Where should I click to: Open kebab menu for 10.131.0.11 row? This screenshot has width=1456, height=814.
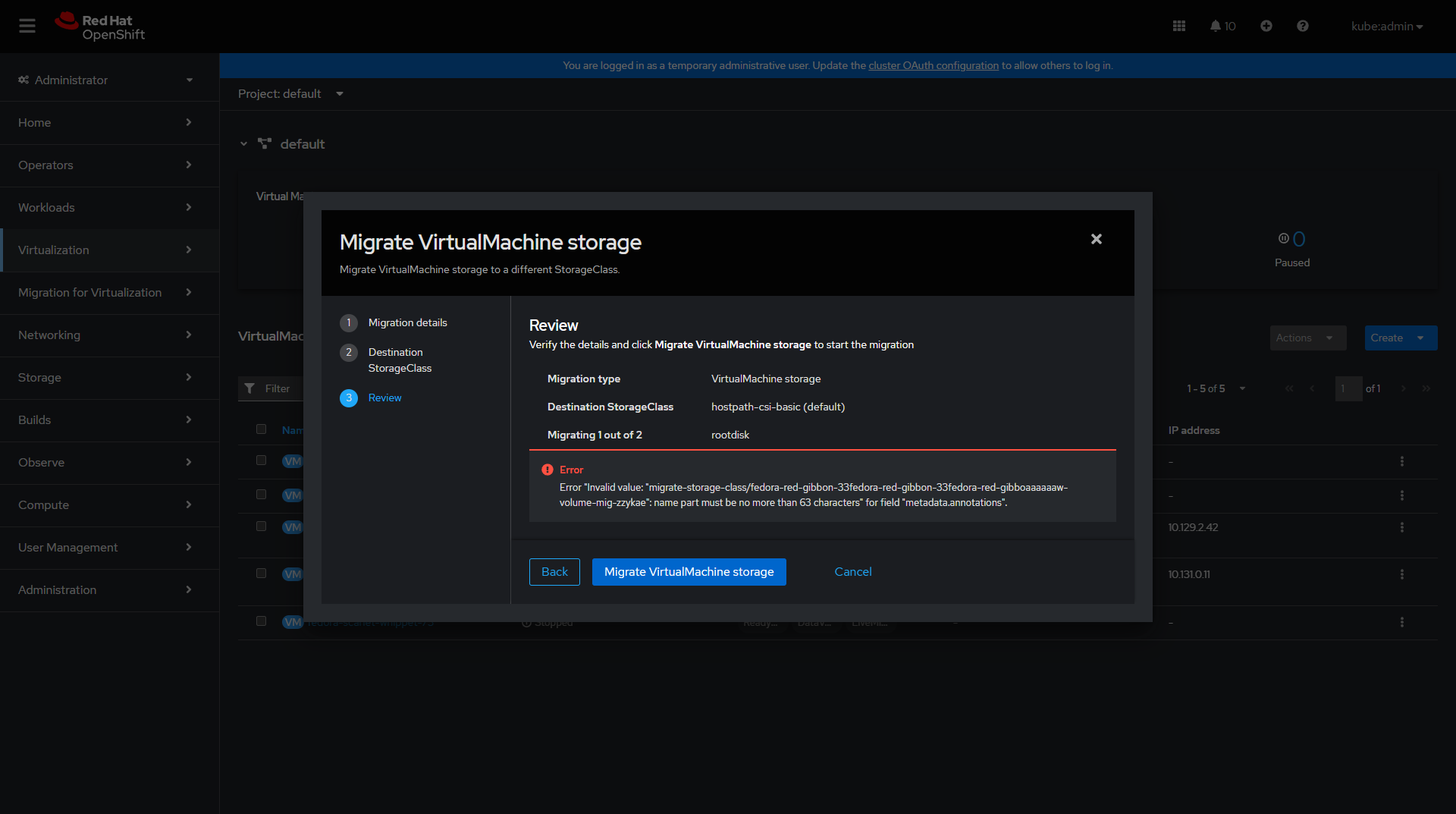1402,574
